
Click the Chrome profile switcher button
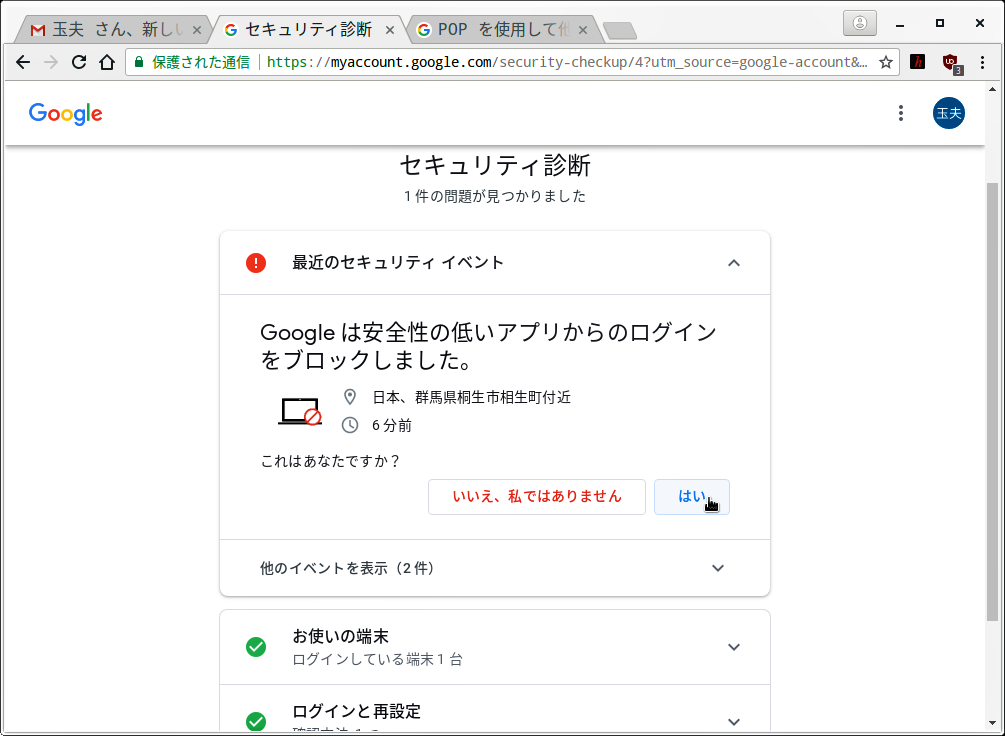click(x=860, y=24)
